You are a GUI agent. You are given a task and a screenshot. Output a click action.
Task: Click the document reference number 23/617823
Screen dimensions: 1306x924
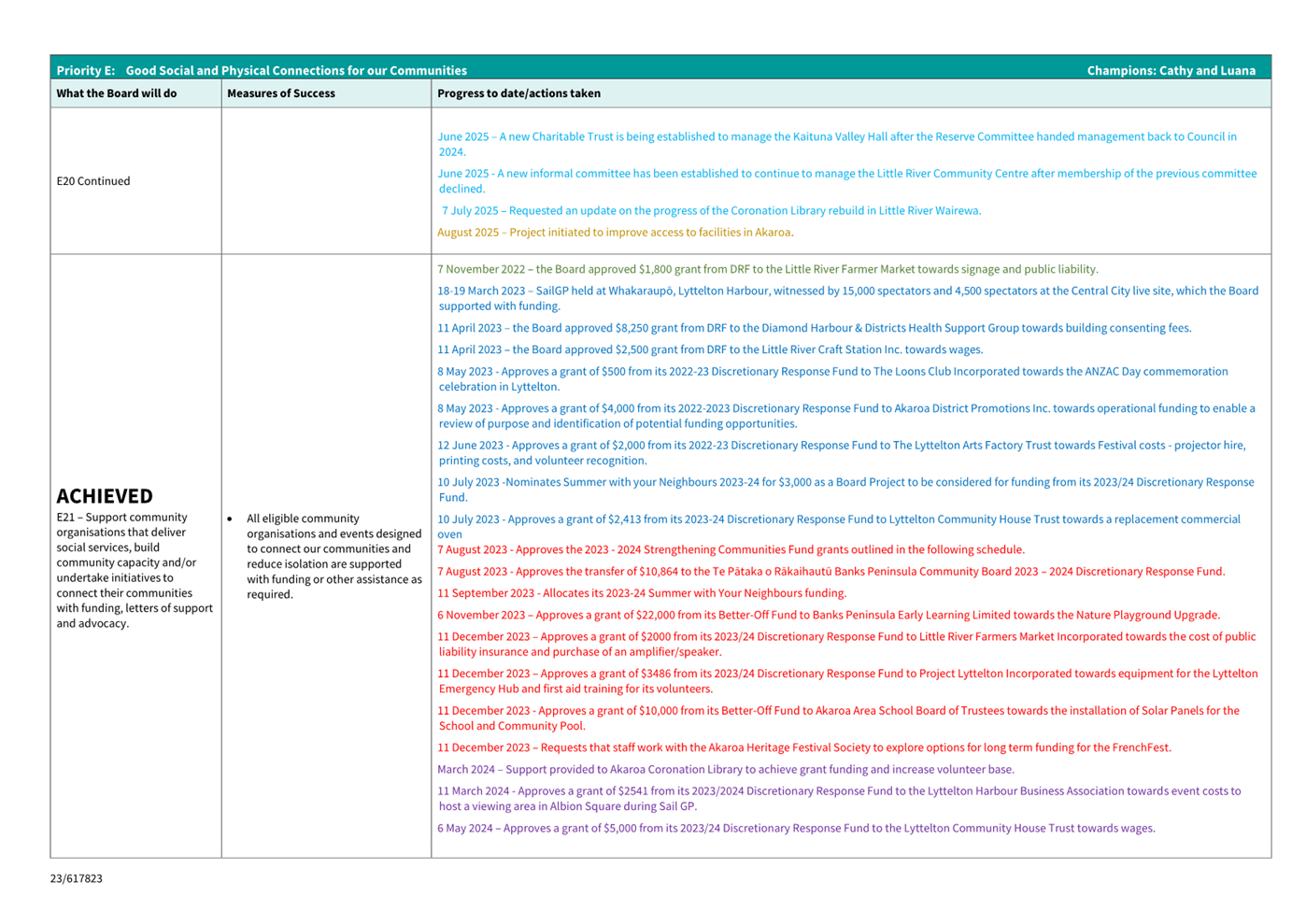pyautogui.click(x=77, y=879)
